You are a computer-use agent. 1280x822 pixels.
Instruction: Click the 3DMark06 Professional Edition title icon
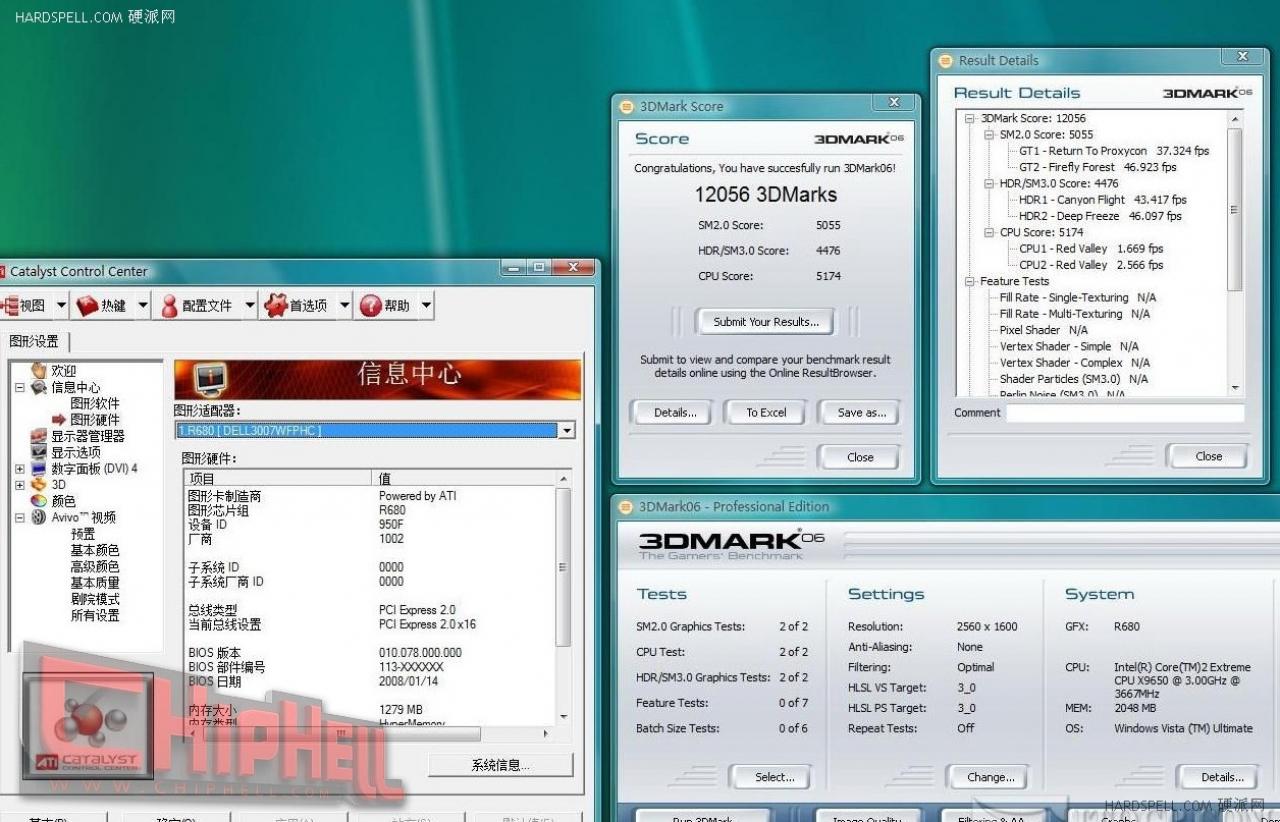pos(626,506)
